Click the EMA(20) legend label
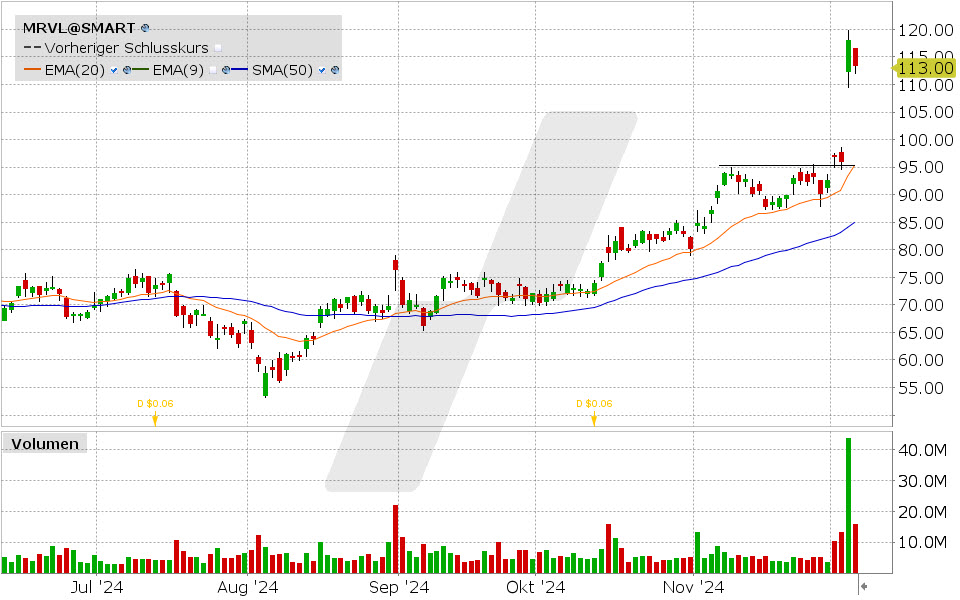960x600 pixels. pos(75,70)
